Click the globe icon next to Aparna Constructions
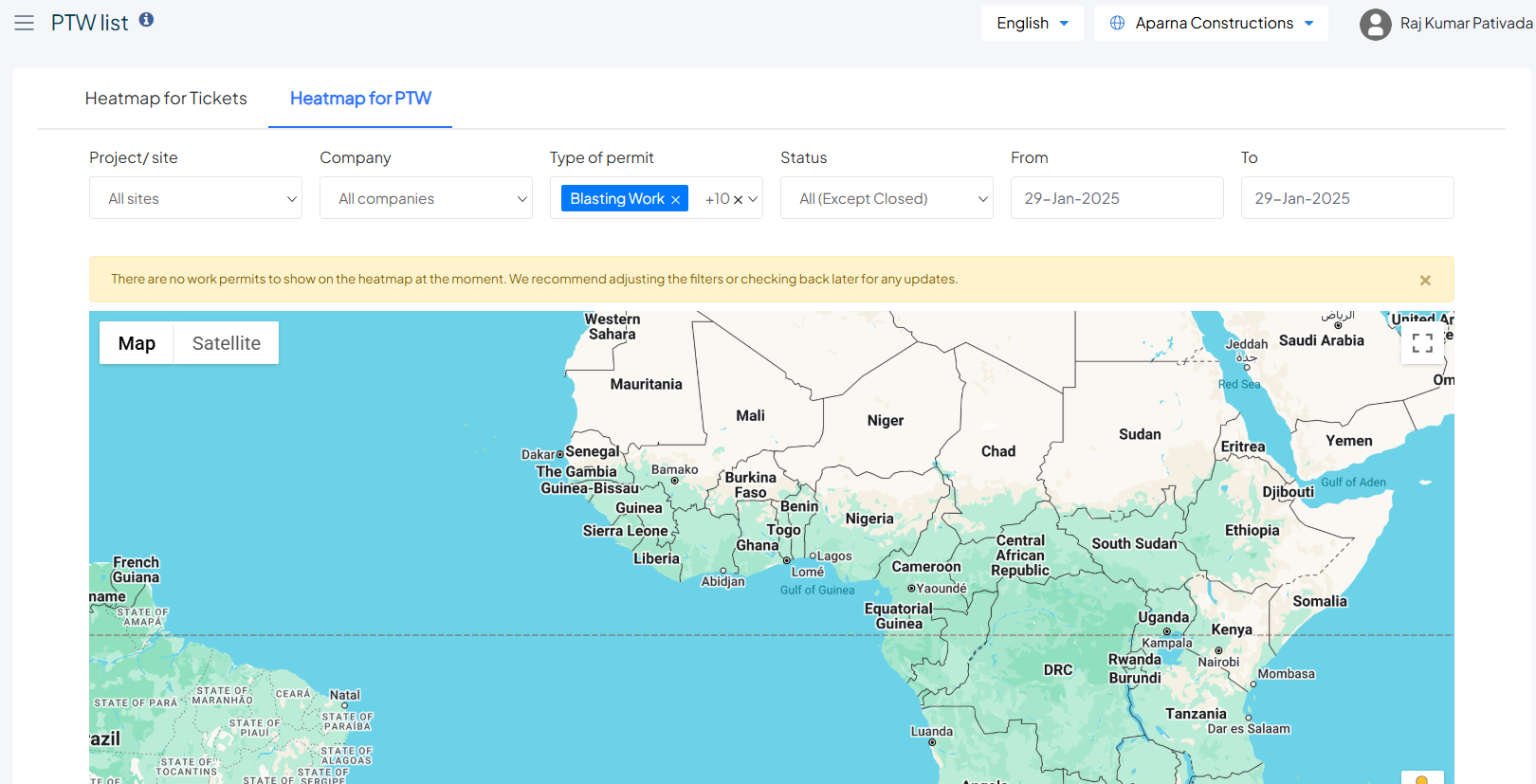 click(x=1117, y=23)
